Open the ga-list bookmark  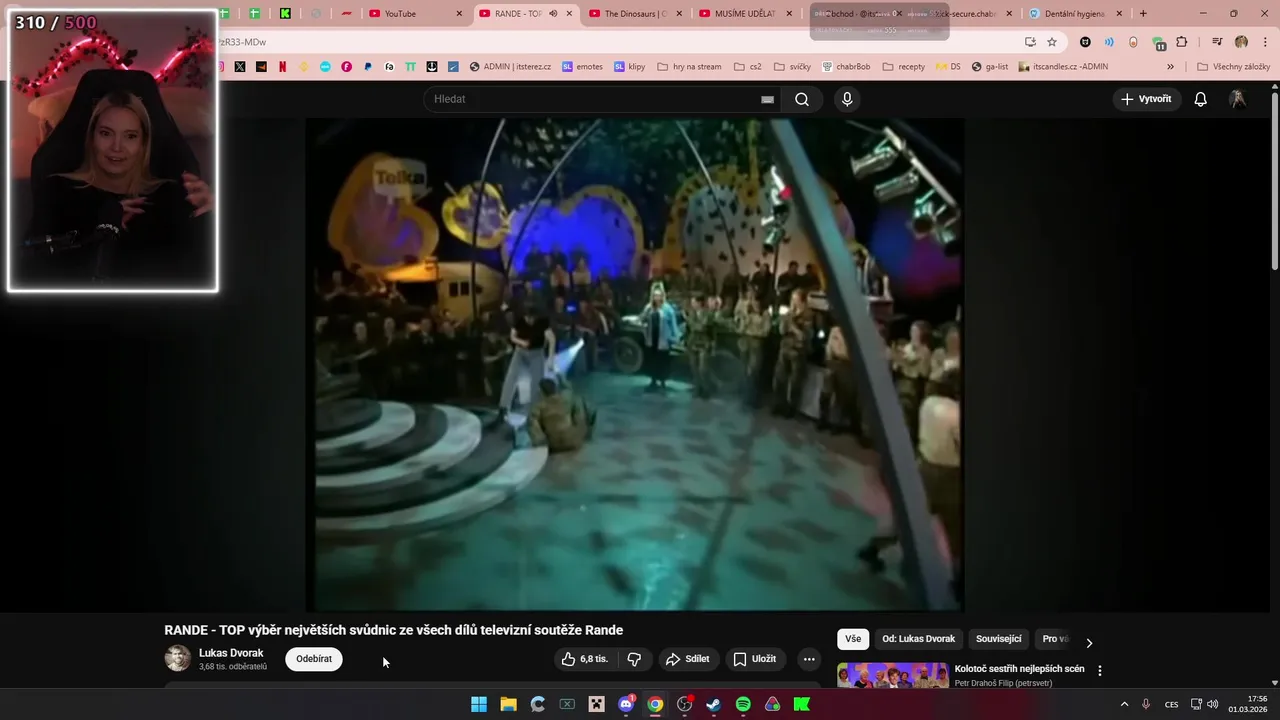[990, 67]
